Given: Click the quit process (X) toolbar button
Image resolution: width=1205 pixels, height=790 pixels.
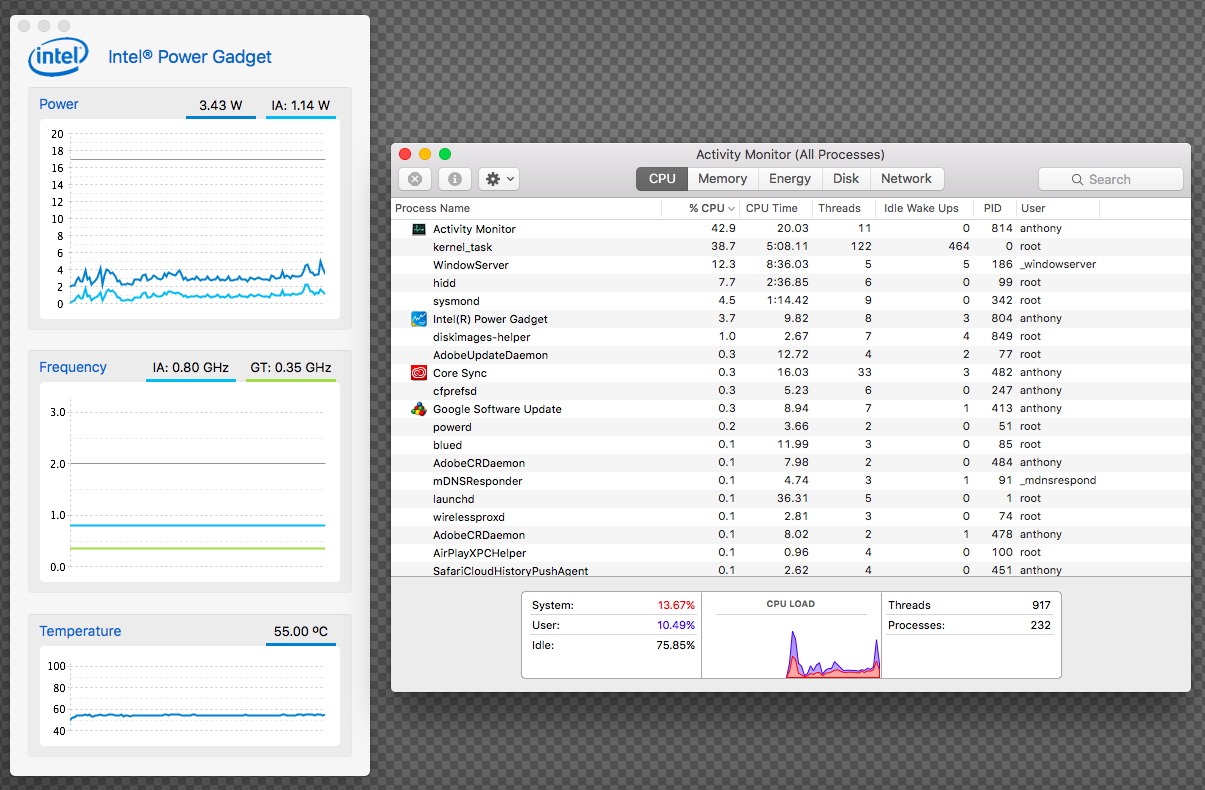Looking at the screenshot, I should point(415,179).
